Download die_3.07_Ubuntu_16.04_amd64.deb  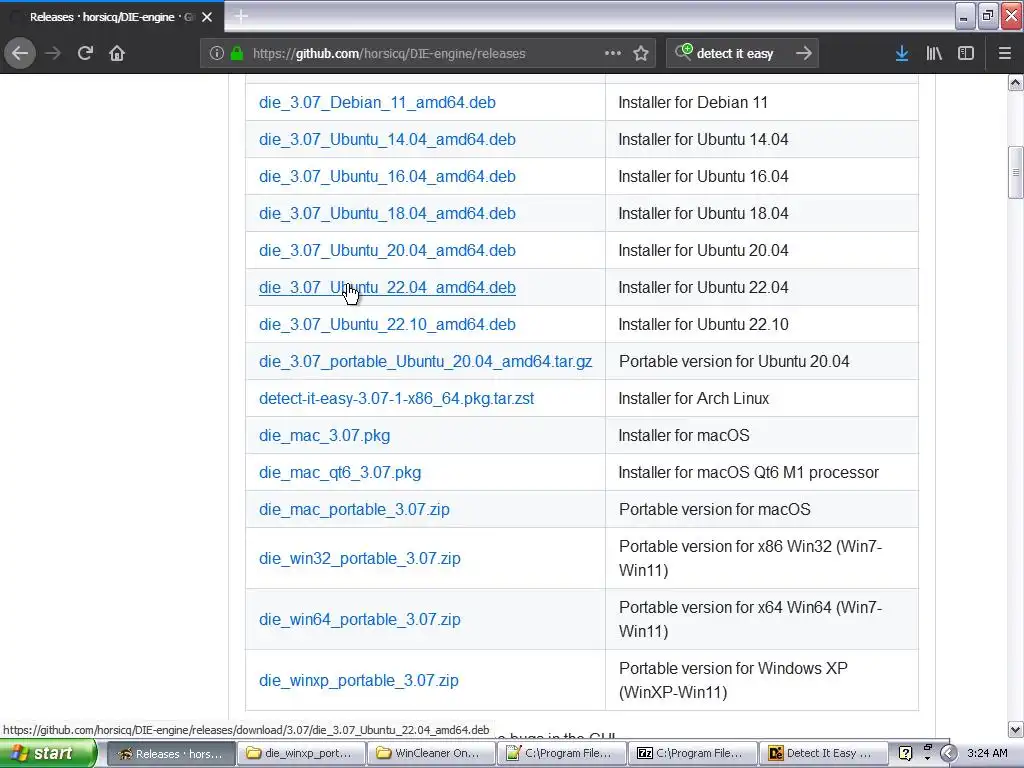(387, 176)
